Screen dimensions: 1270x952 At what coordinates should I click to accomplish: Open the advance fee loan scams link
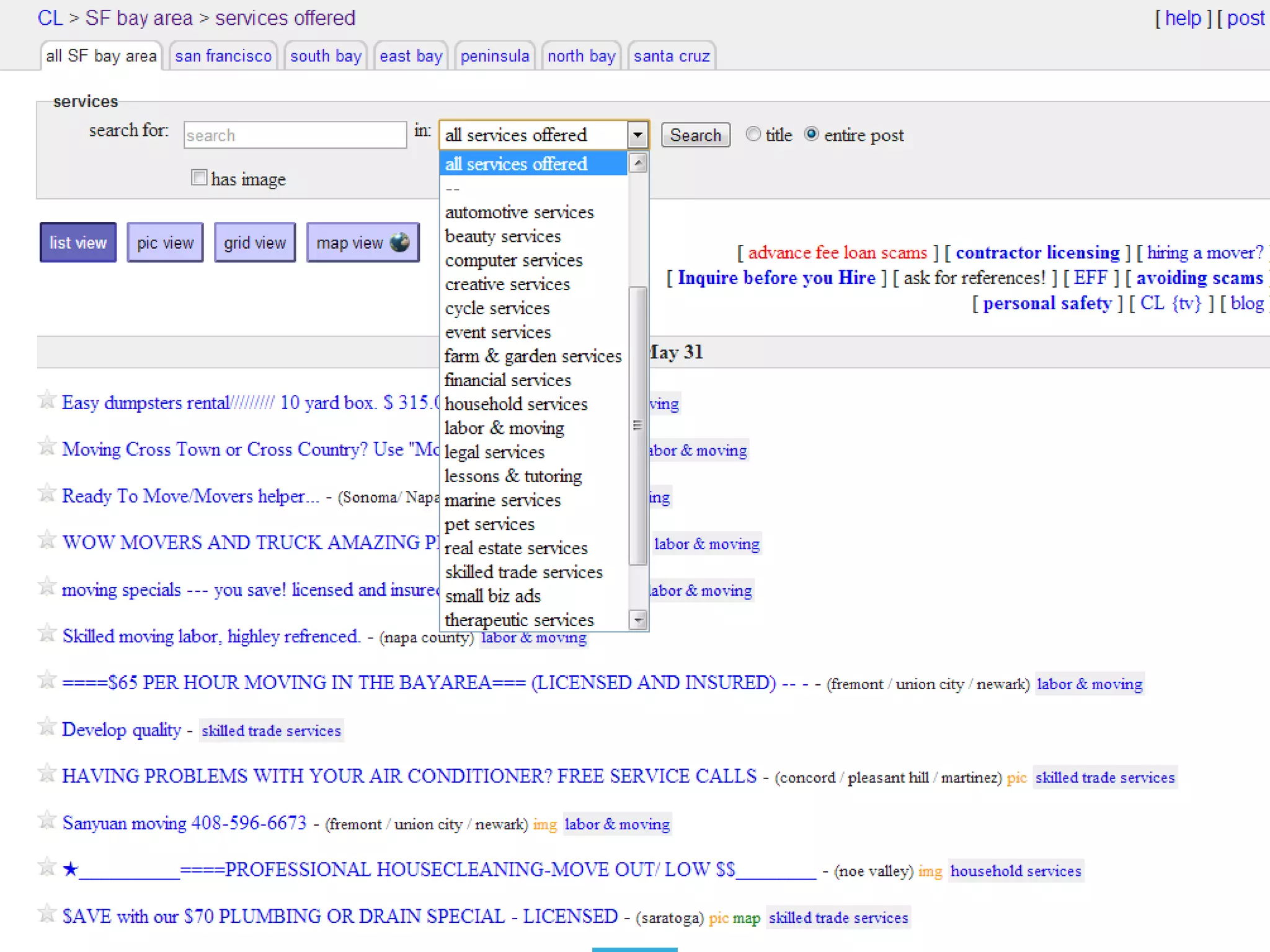coord(837,253)
